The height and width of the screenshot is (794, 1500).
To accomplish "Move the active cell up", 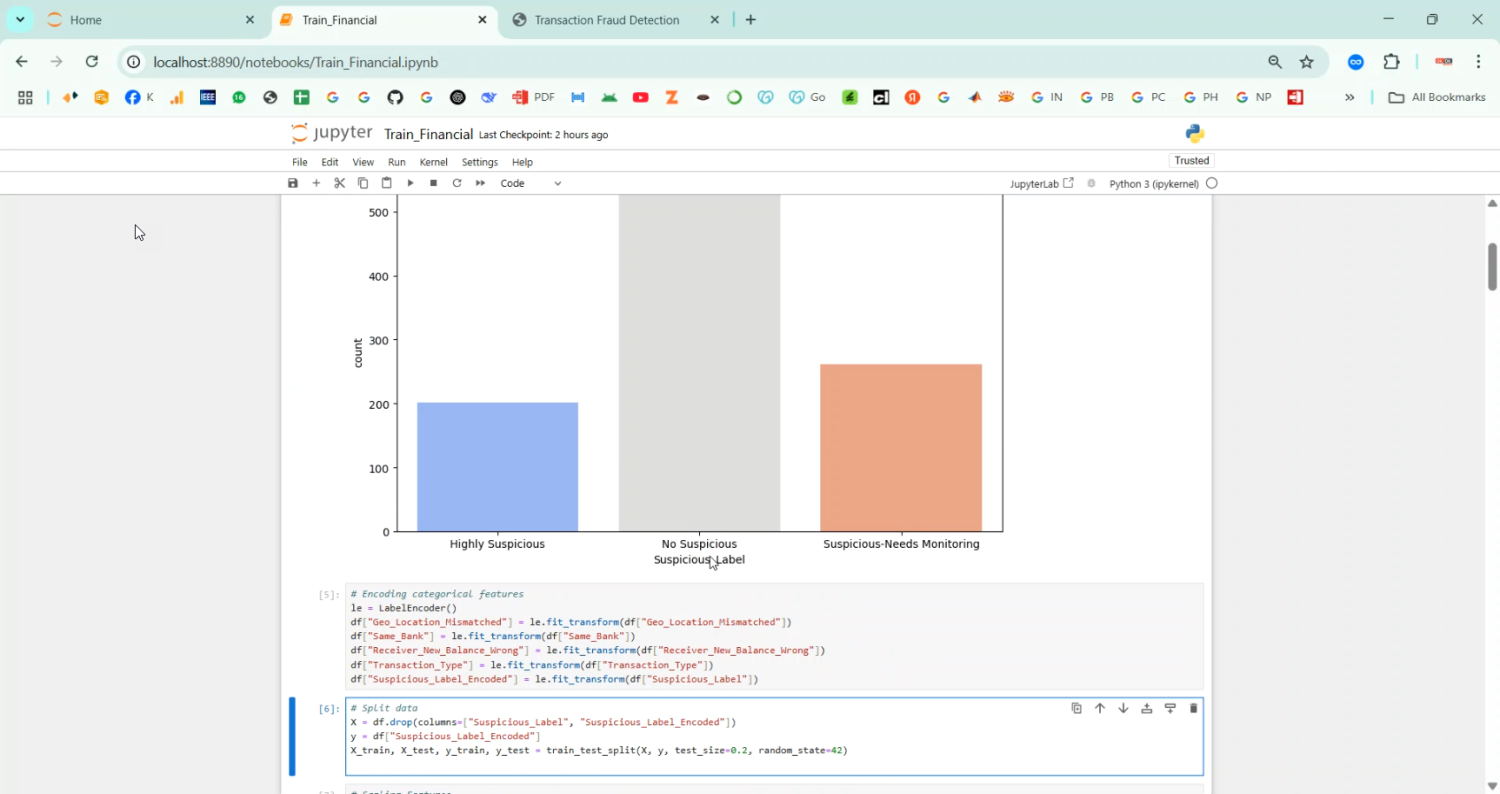I will [1100, 708].
